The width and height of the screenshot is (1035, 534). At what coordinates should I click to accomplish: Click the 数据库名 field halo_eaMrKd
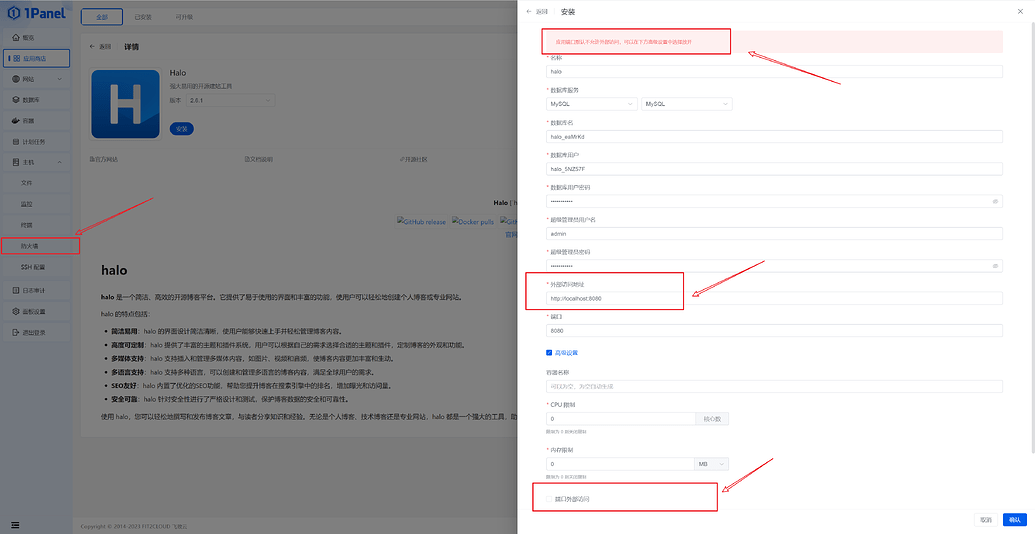[x=774, y=137]
